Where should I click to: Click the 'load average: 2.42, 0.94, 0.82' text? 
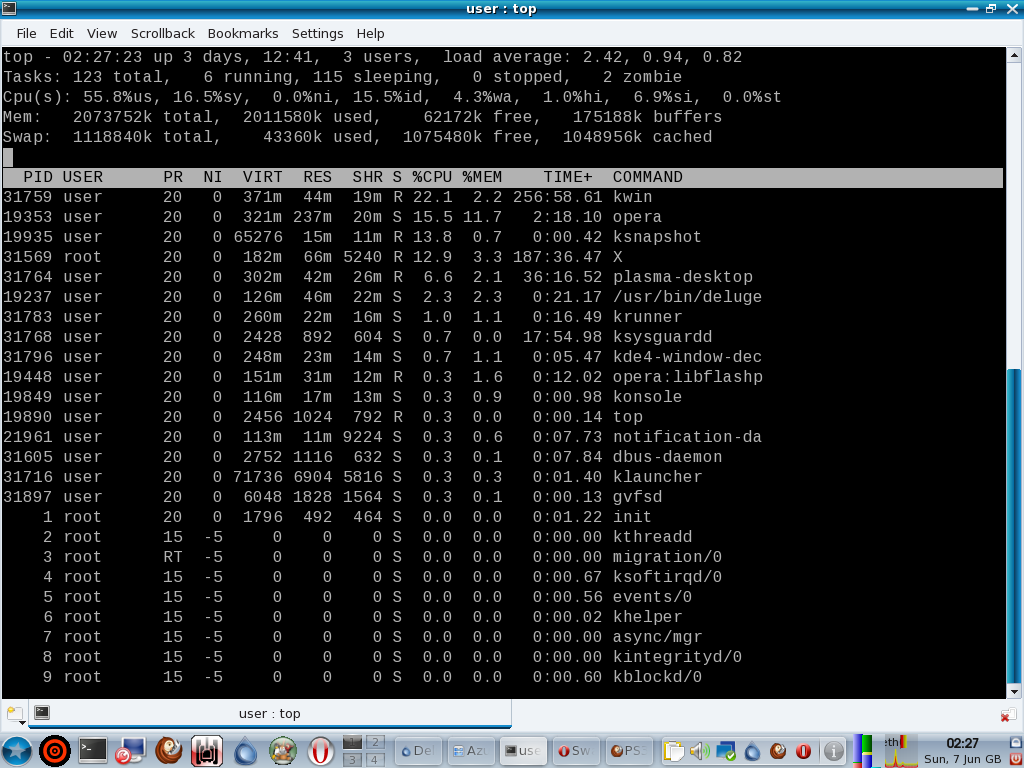pyautogui.click(x=592, y=57)
